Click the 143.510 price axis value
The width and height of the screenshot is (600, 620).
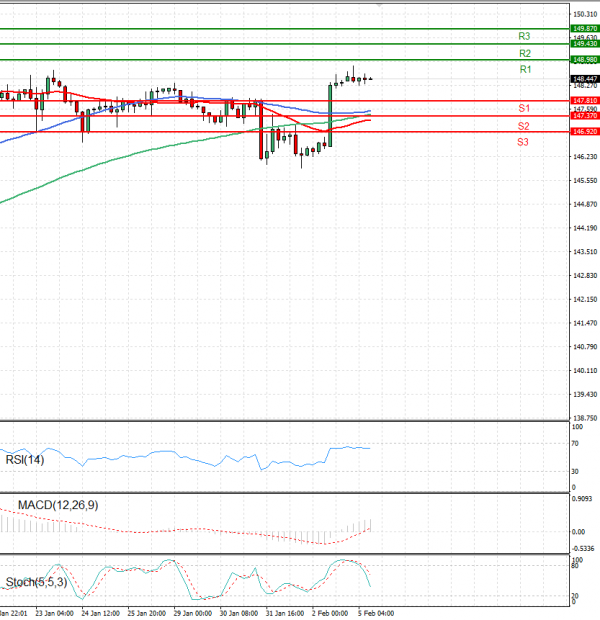point(585,252)
